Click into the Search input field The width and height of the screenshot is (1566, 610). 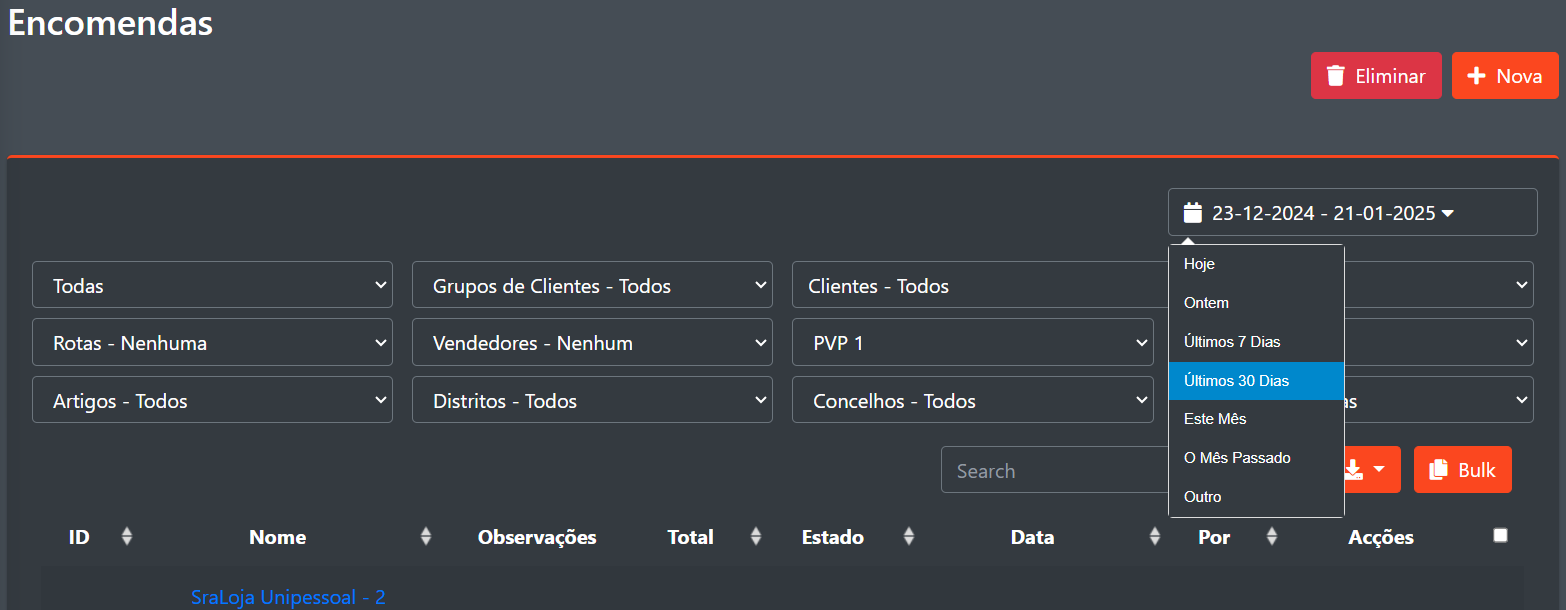pos(1050,470)
